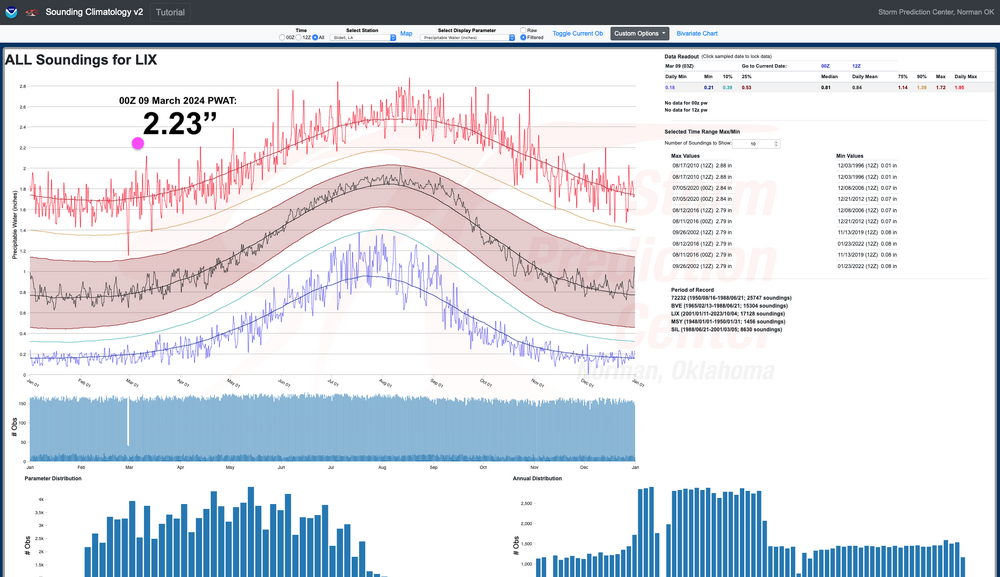Choose the Filtered data radio button

coord(523,38)
